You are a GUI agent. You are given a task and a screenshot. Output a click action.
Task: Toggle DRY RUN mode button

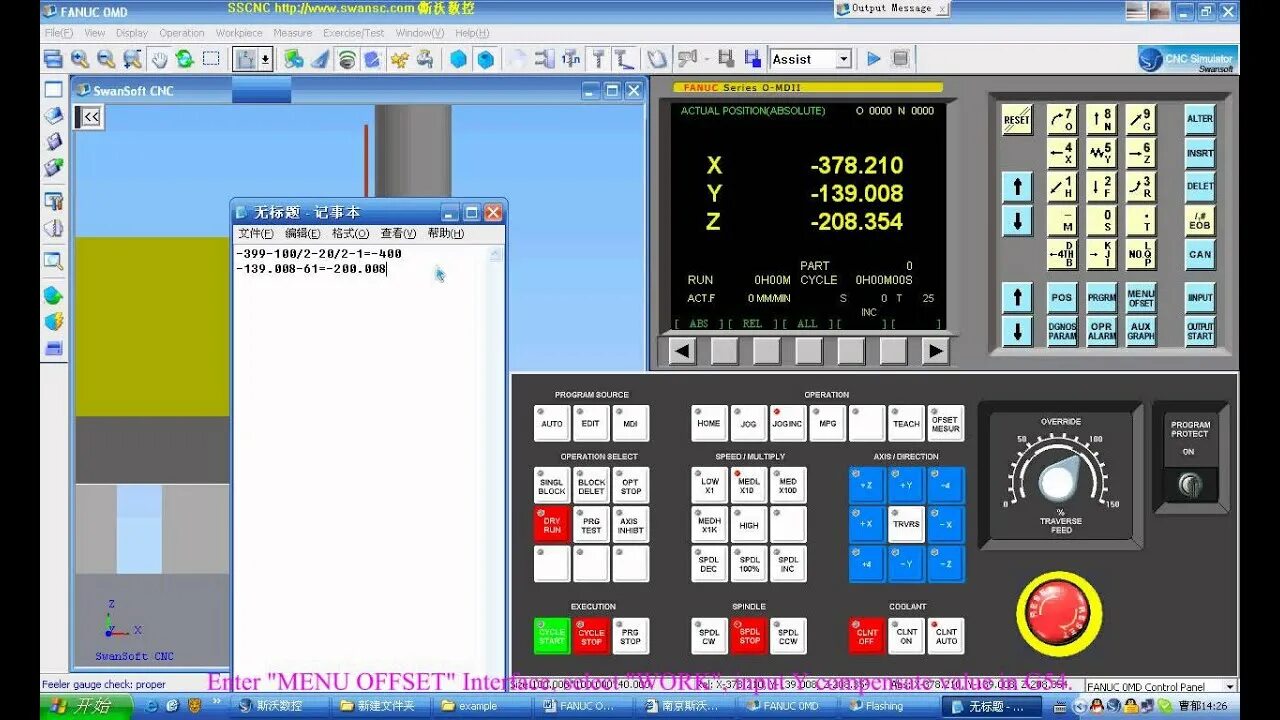click(552, 525)
